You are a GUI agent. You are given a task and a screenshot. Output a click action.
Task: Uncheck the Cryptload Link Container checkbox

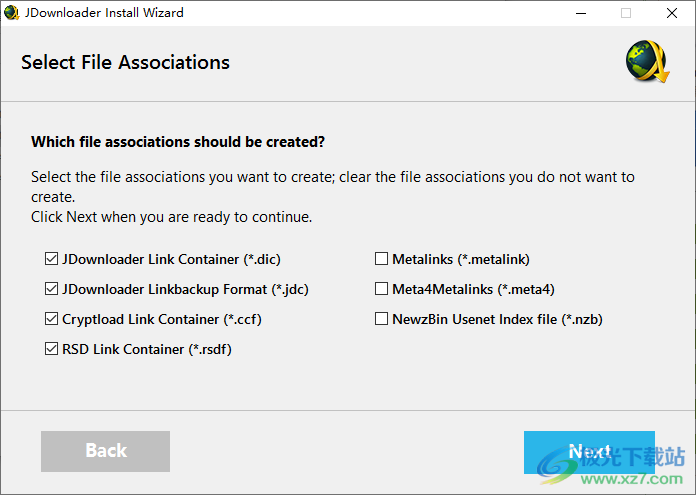tap(51, 319)
